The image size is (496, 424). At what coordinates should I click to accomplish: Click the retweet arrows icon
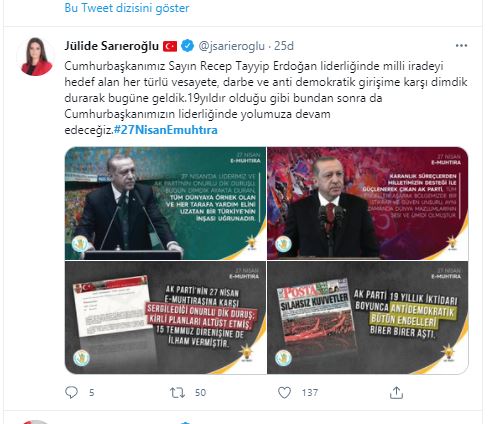(177, 393)
